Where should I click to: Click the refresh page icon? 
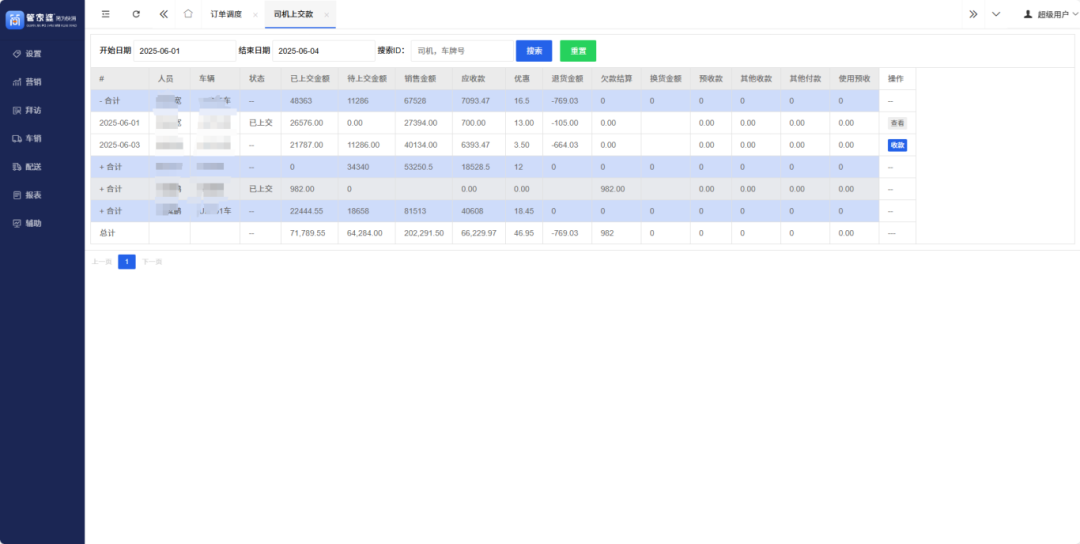(x=136, y=14)
